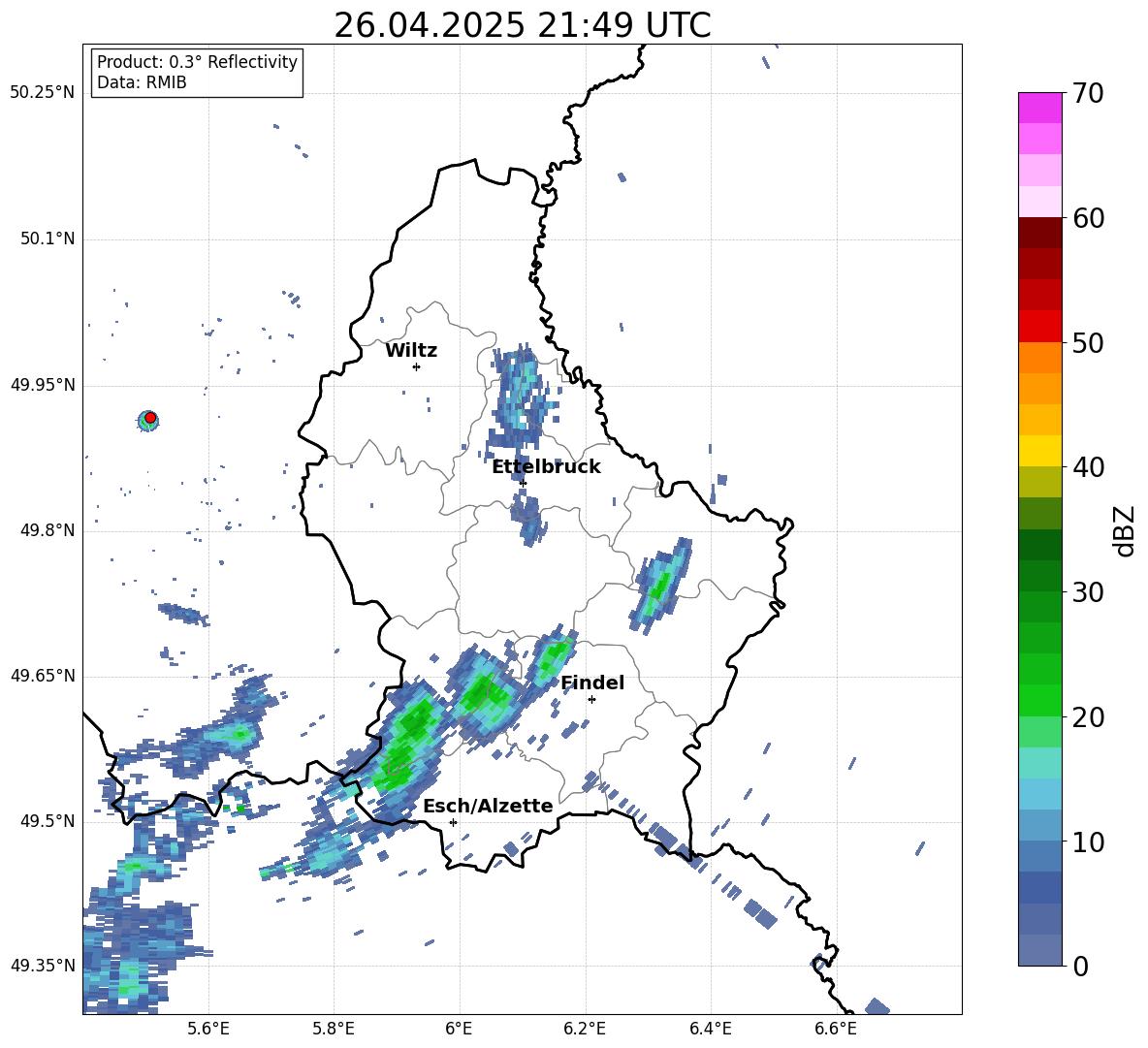This screenshot has width=1148, height=1048.
Task: Click the dBZ colorbar axis label
Action: click(1126, 530)
